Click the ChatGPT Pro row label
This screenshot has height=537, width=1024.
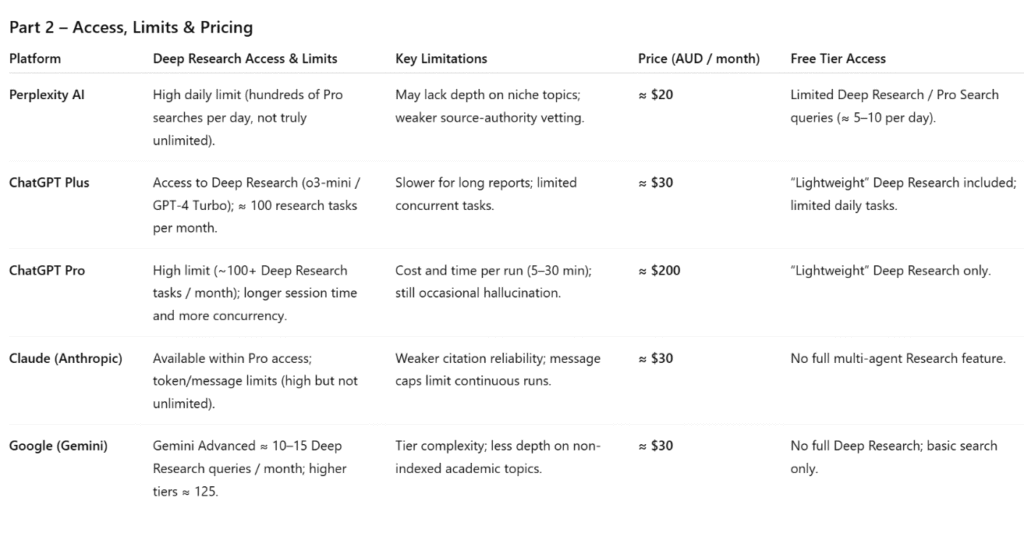(x=47, y=271)
